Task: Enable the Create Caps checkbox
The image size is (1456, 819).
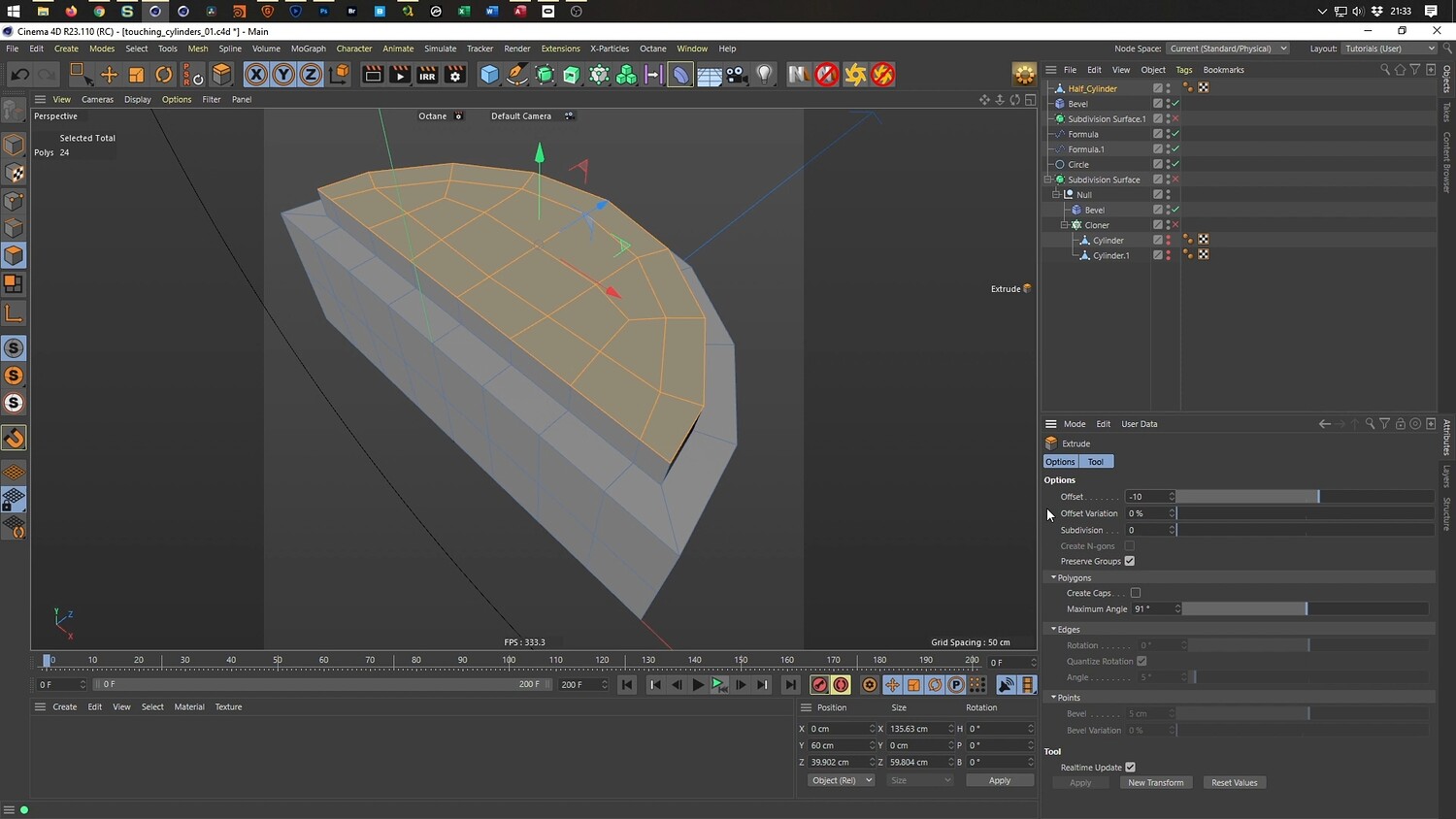Action: (x=1135, y=593)
